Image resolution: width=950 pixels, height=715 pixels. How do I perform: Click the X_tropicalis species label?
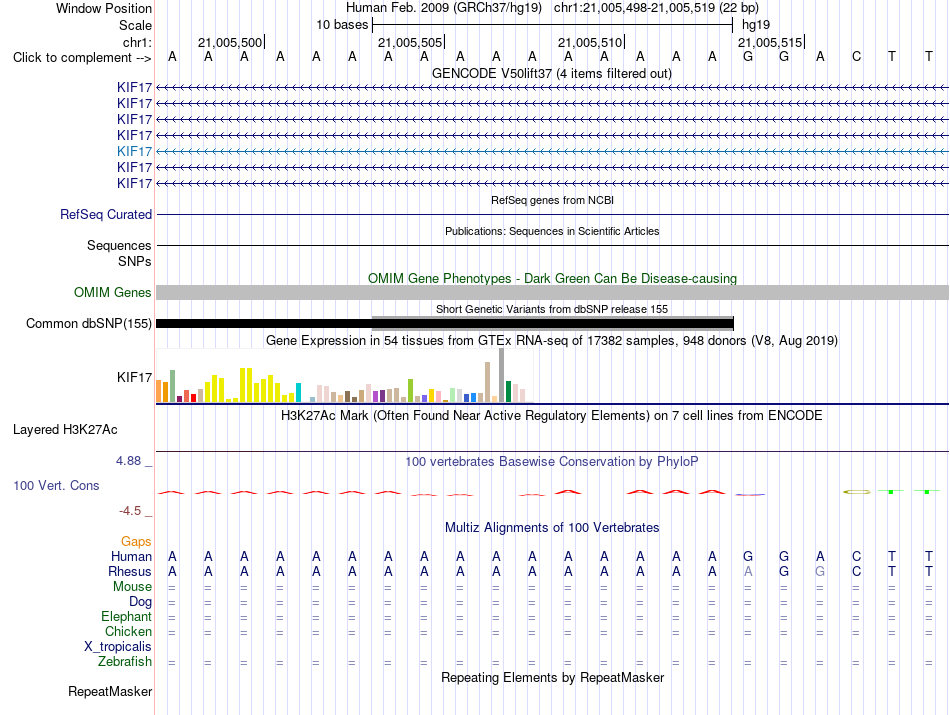[118, 647]
